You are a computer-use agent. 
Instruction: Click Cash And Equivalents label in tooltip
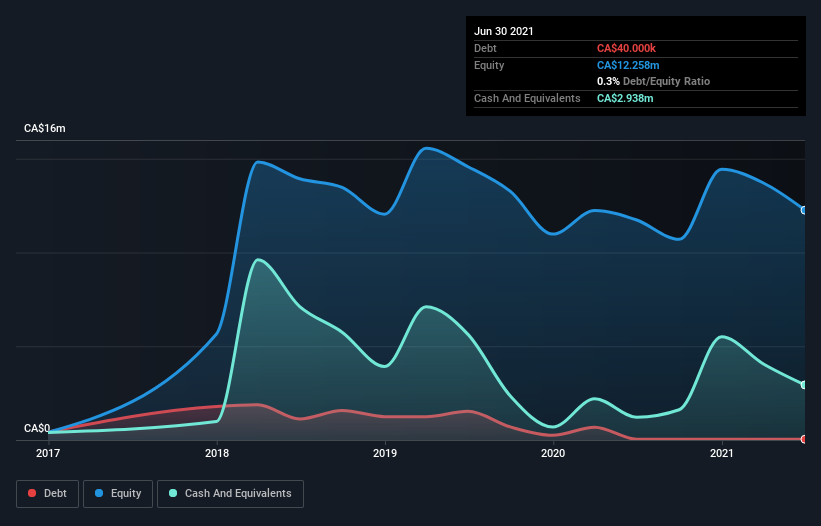pos(527,98)
